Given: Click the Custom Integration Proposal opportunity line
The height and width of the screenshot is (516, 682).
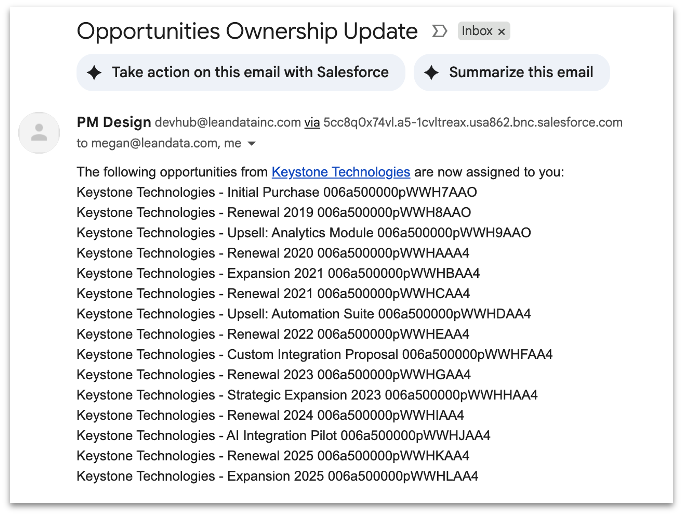Looking at the screenshot, I should point(314,354).
